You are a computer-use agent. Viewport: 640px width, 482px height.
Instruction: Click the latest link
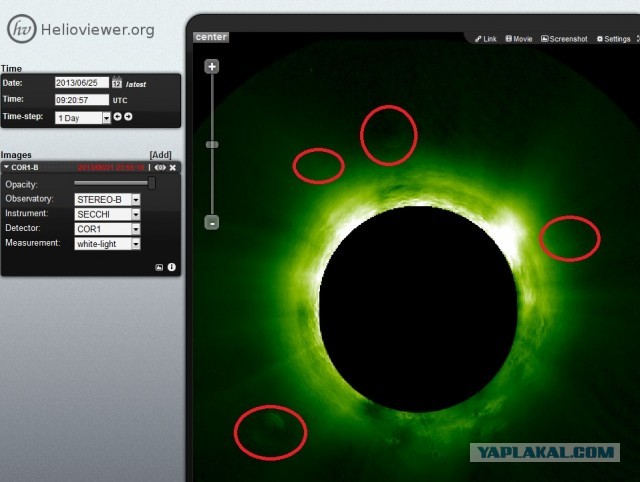pyautogui.click(x=136, y=84)
